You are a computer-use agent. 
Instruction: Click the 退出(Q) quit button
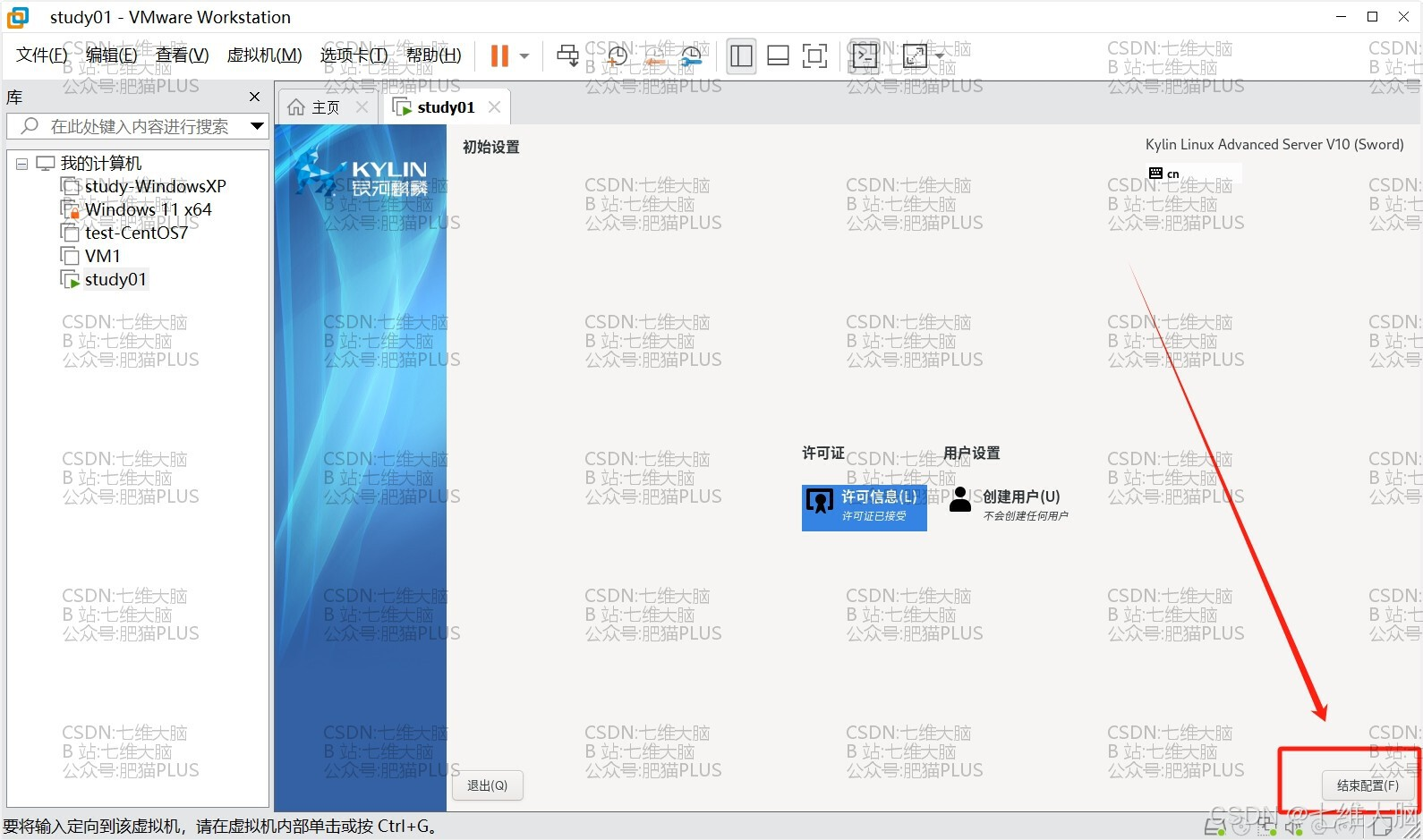point(487,785)
